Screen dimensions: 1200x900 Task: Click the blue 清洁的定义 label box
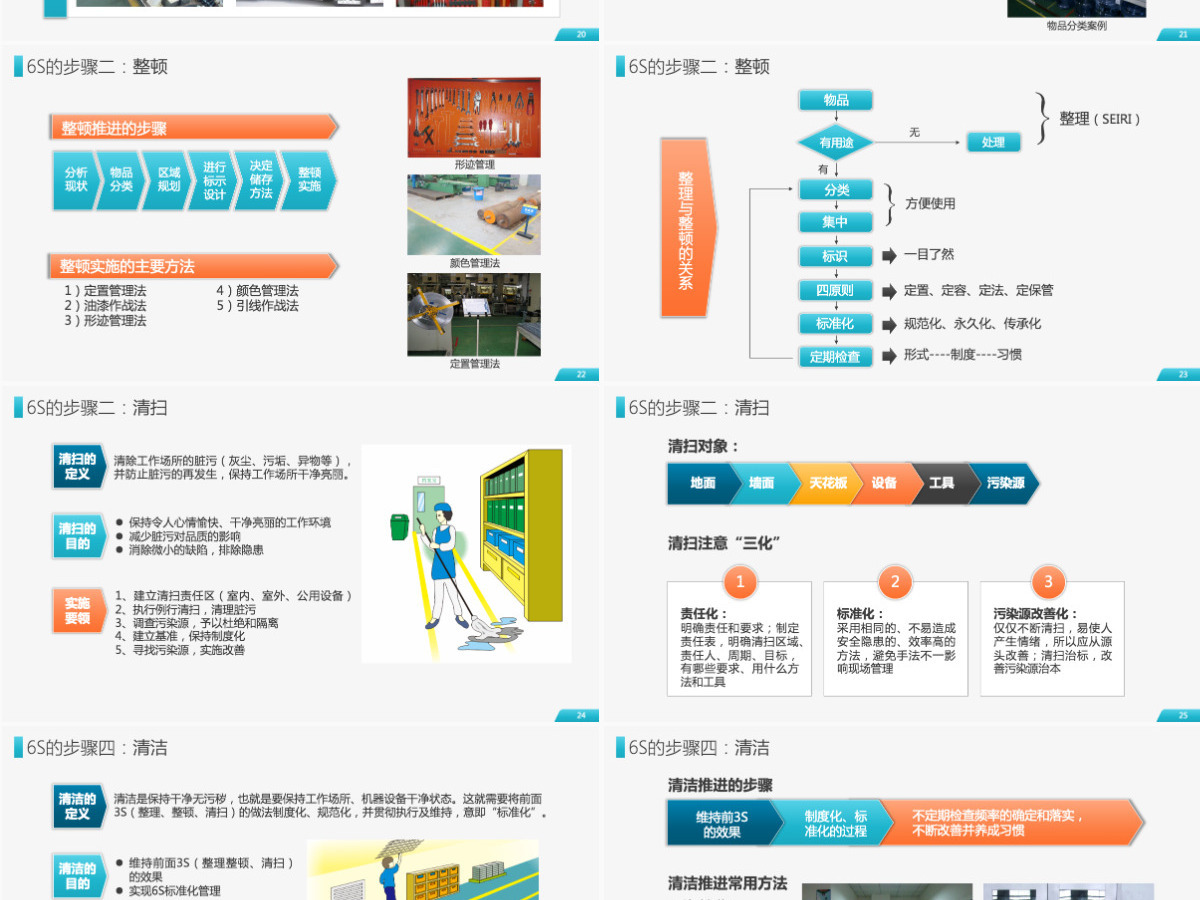[78, 806]
